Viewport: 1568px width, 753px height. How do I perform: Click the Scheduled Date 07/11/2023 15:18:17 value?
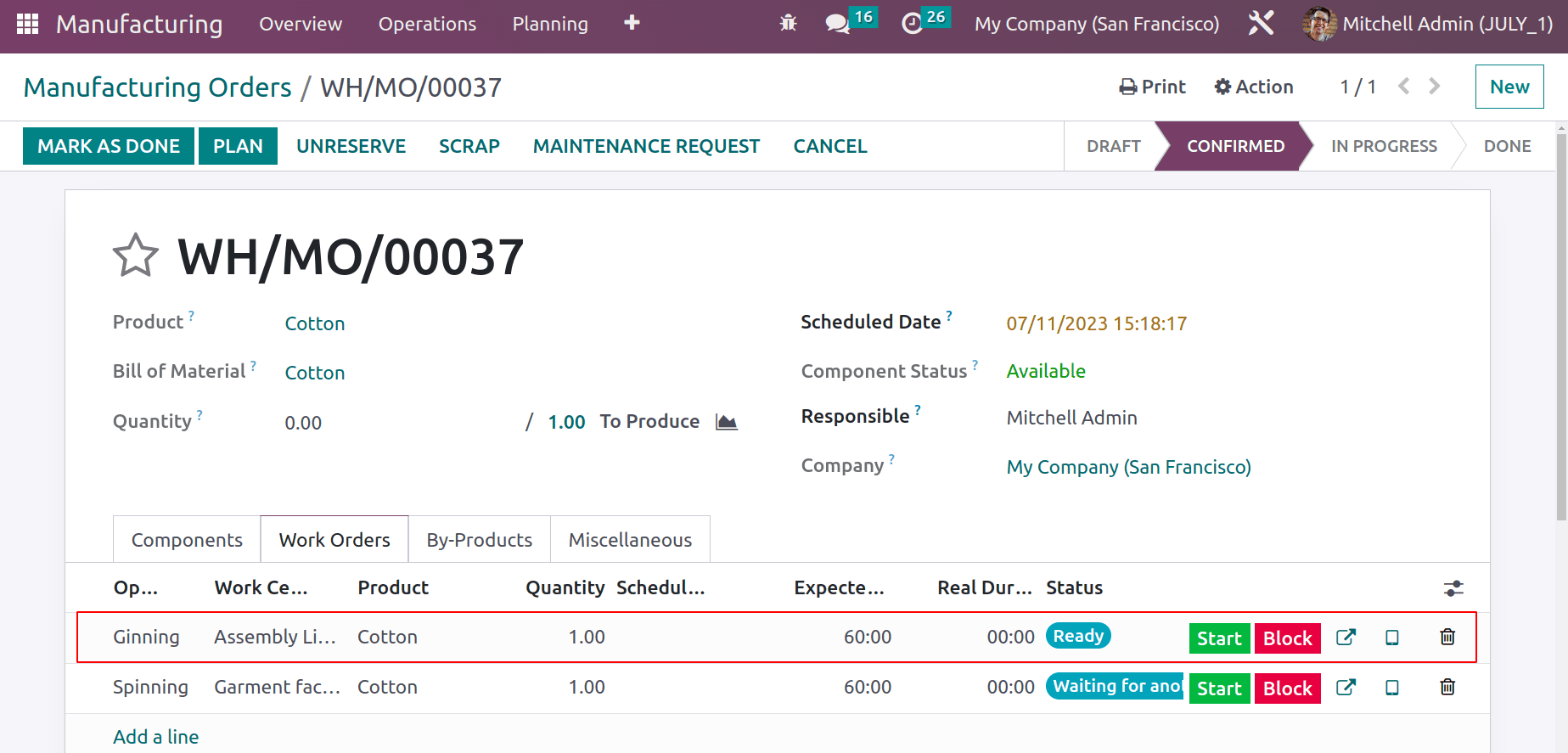1096,323
